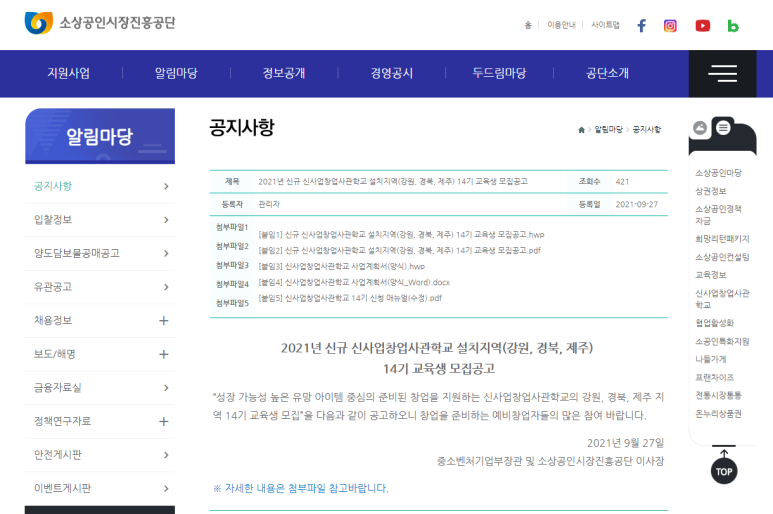Open 협업활성화 quick link

click(x=714, y=323)
